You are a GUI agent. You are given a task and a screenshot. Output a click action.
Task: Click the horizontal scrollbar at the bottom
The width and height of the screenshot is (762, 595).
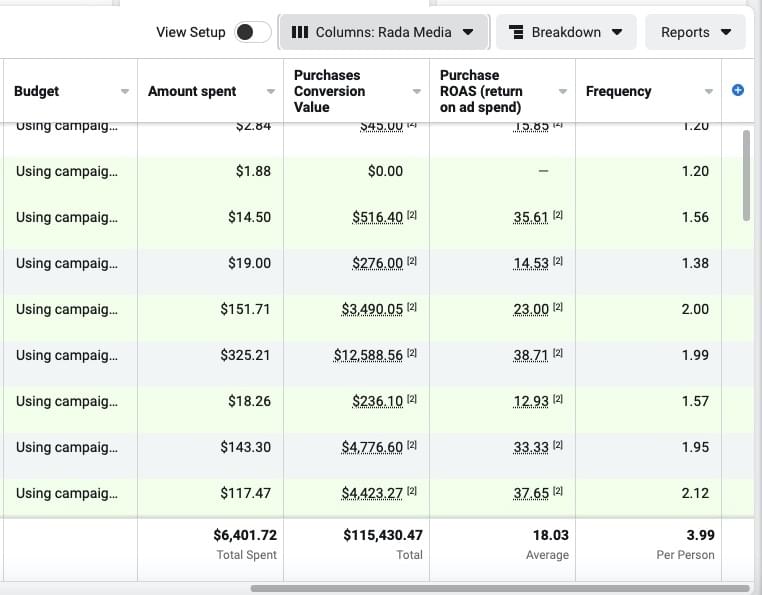click(500, 588)
